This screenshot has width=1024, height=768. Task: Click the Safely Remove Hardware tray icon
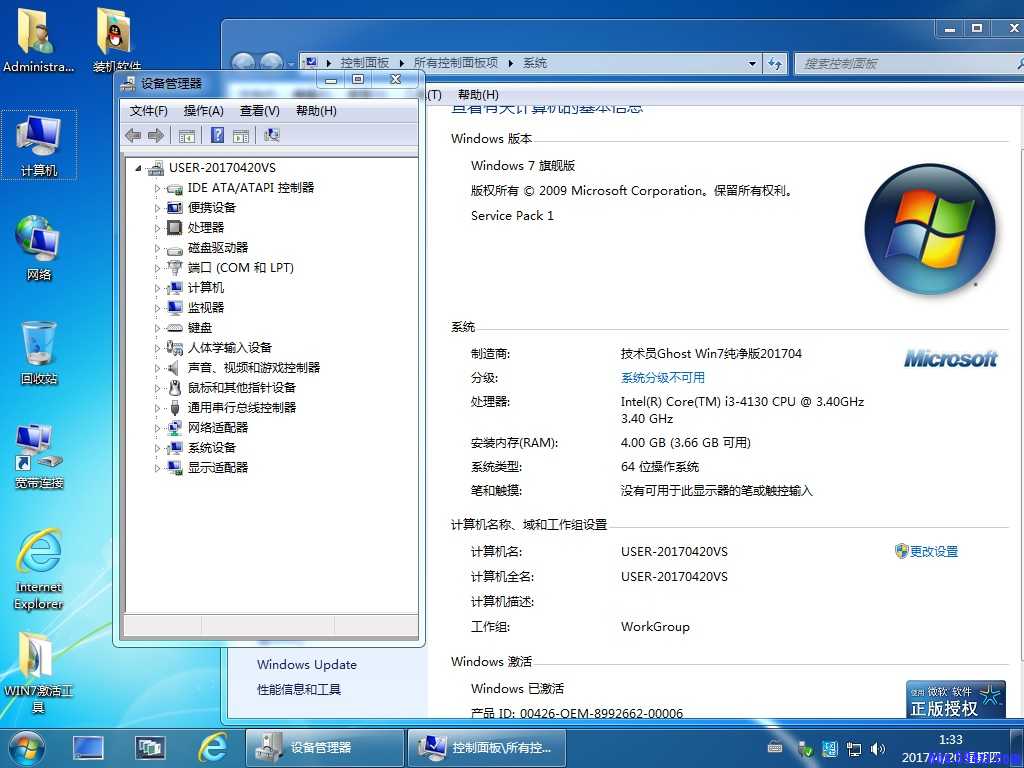pyautogui.click(x=805, y=748)
